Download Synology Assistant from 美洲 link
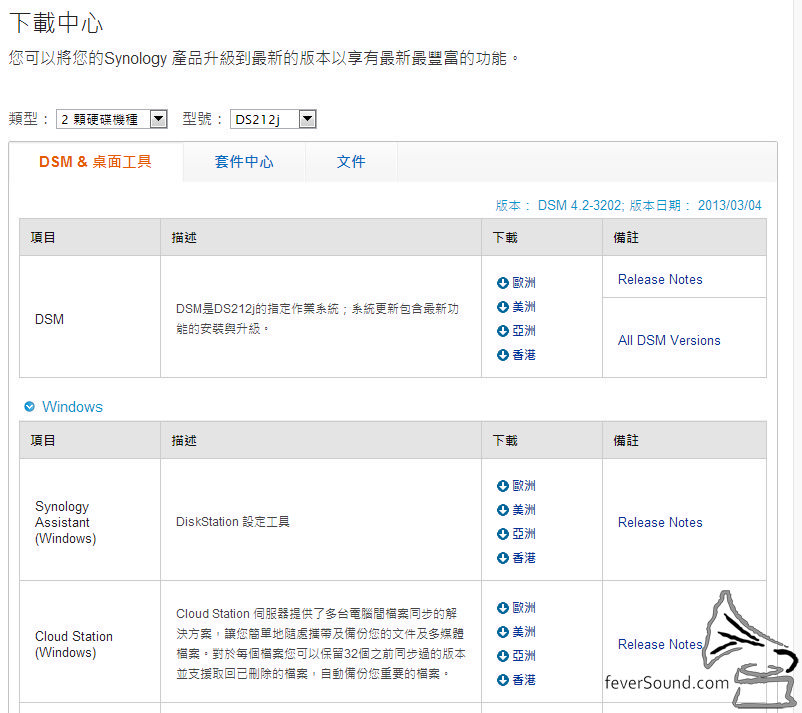Screen dimensions: 802x713 point(524,510)
